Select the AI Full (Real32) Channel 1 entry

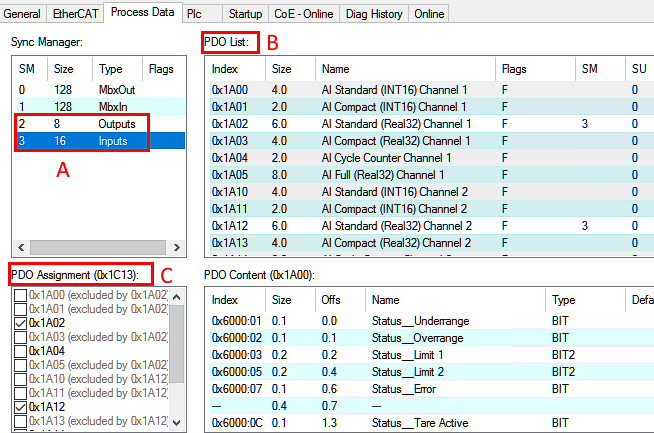[x=400, y=174]
